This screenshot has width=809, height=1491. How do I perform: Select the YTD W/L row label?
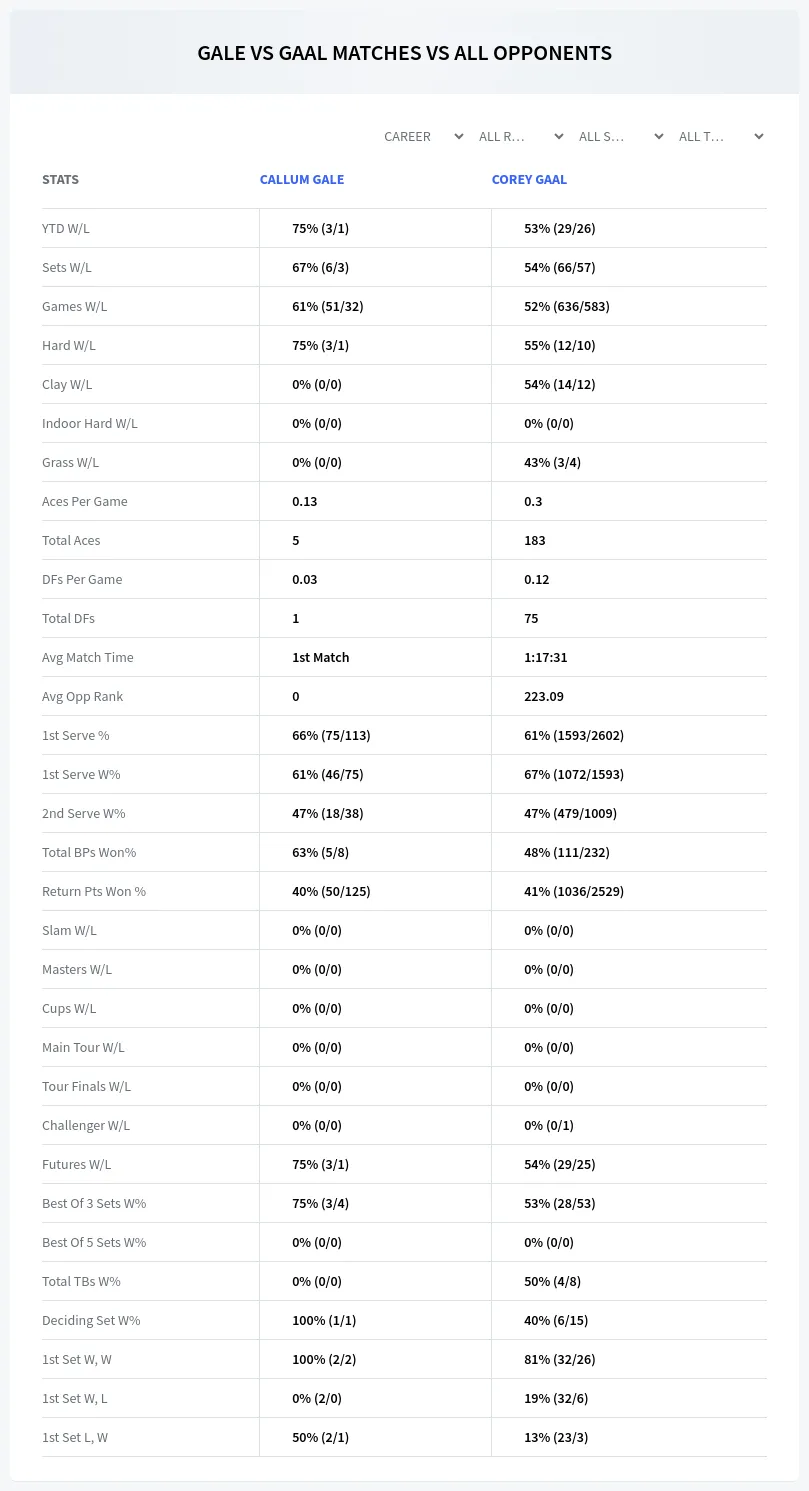66,228
